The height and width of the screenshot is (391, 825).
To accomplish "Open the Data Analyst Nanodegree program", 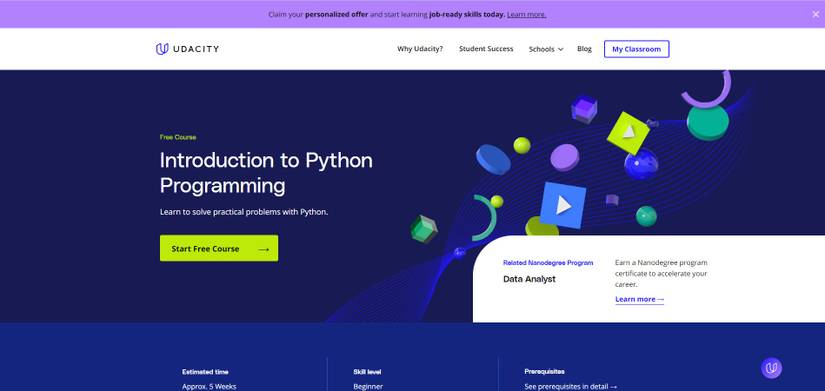I will 529,279.
